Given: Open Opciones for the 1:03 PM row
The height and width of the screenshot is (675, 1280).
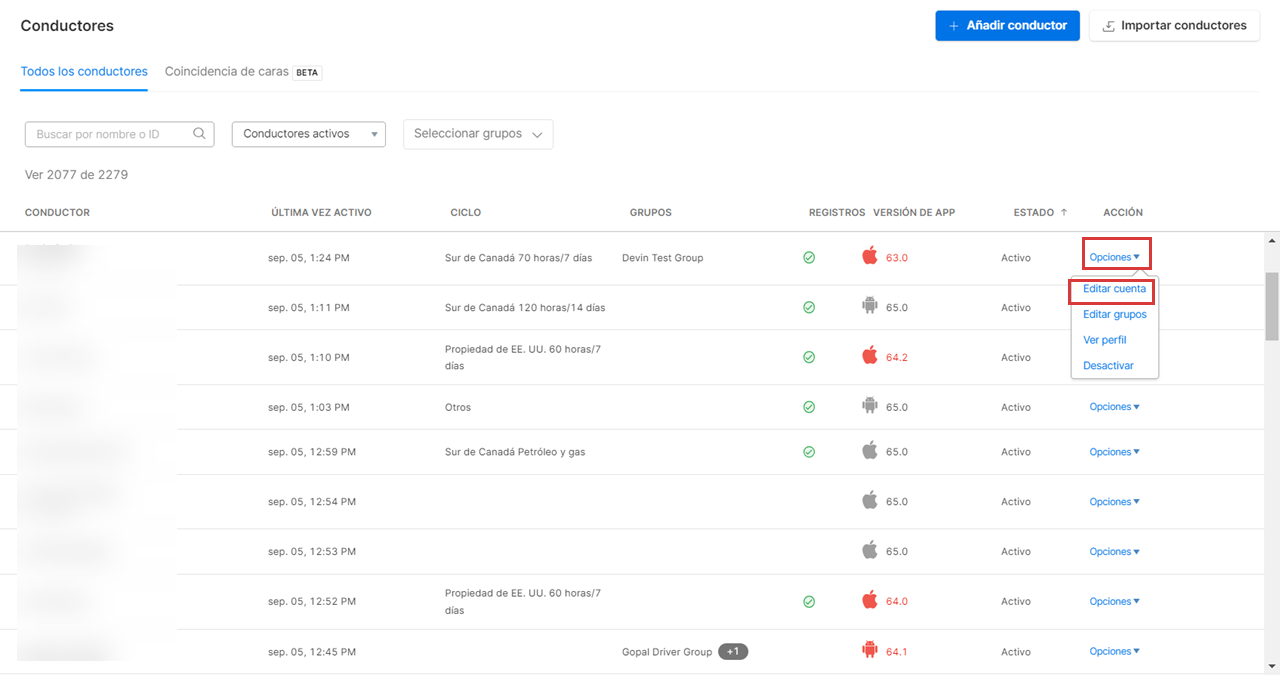Looking at the screenshot, I should pyautogui.click(x=1114, y=407).
